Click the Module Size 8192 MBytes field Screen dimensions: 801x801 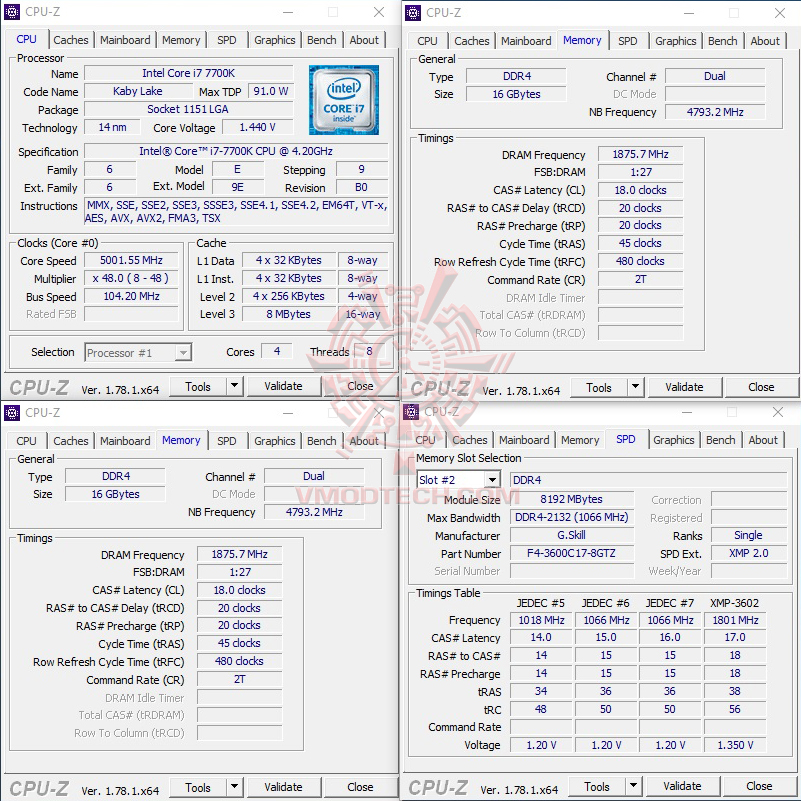tap(571, 499)
